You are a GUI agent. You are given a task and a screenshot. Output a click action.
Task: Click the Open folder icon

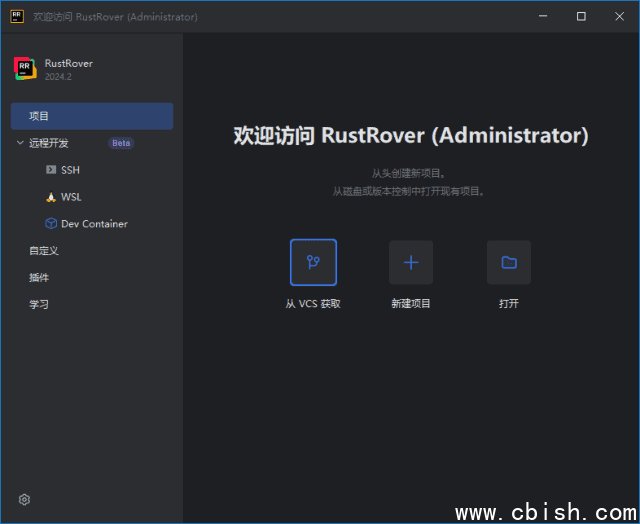click(509, 262)
